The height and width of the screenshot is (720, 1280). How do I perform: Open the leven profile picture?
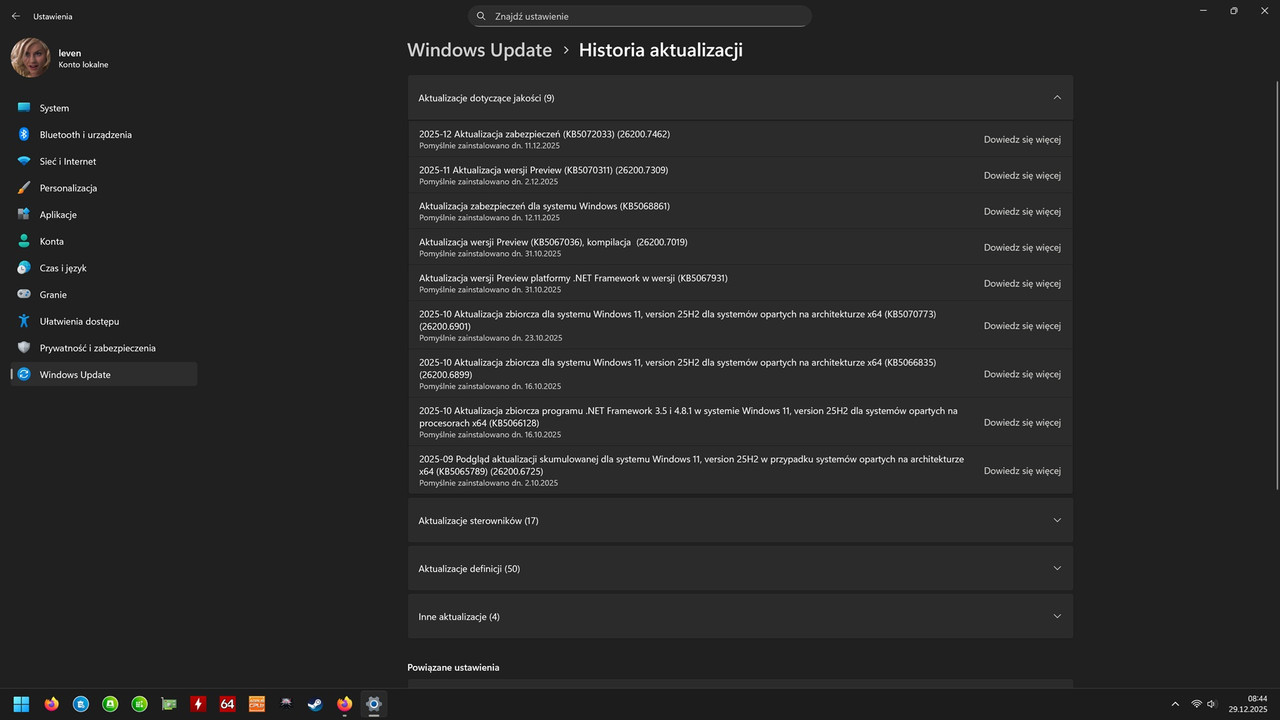(30, 58)
